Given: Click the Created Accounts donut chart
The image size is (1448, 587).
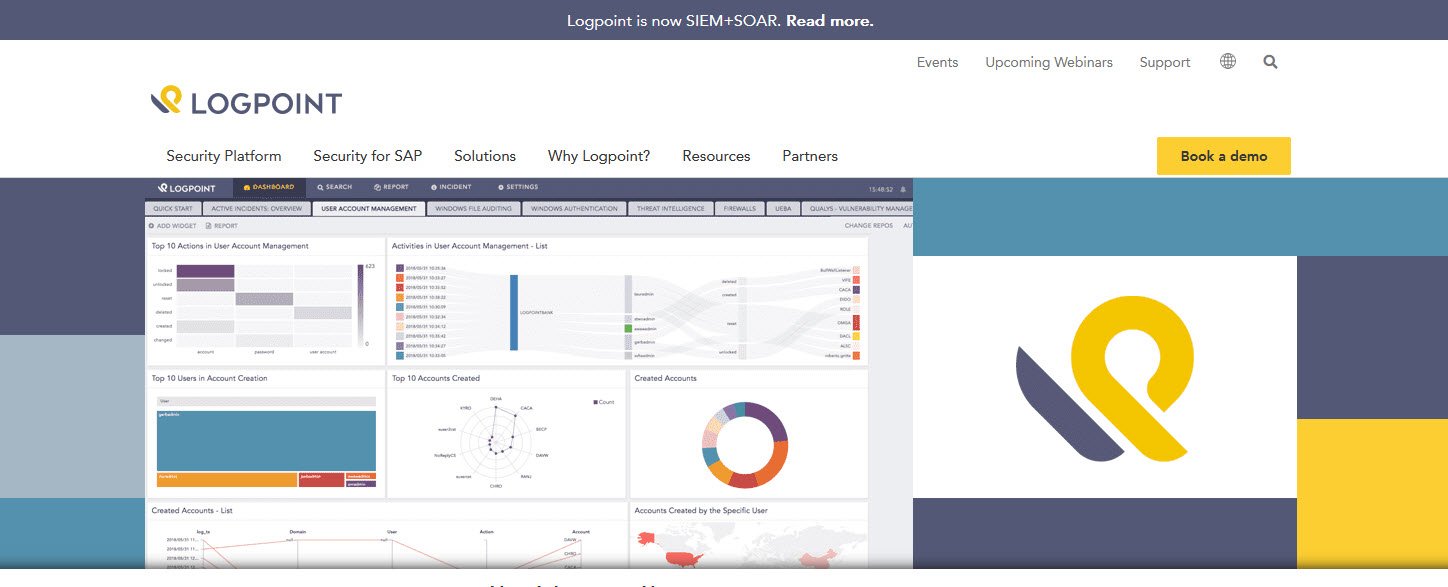Looking at the screenshot, I should pos(745,443).
